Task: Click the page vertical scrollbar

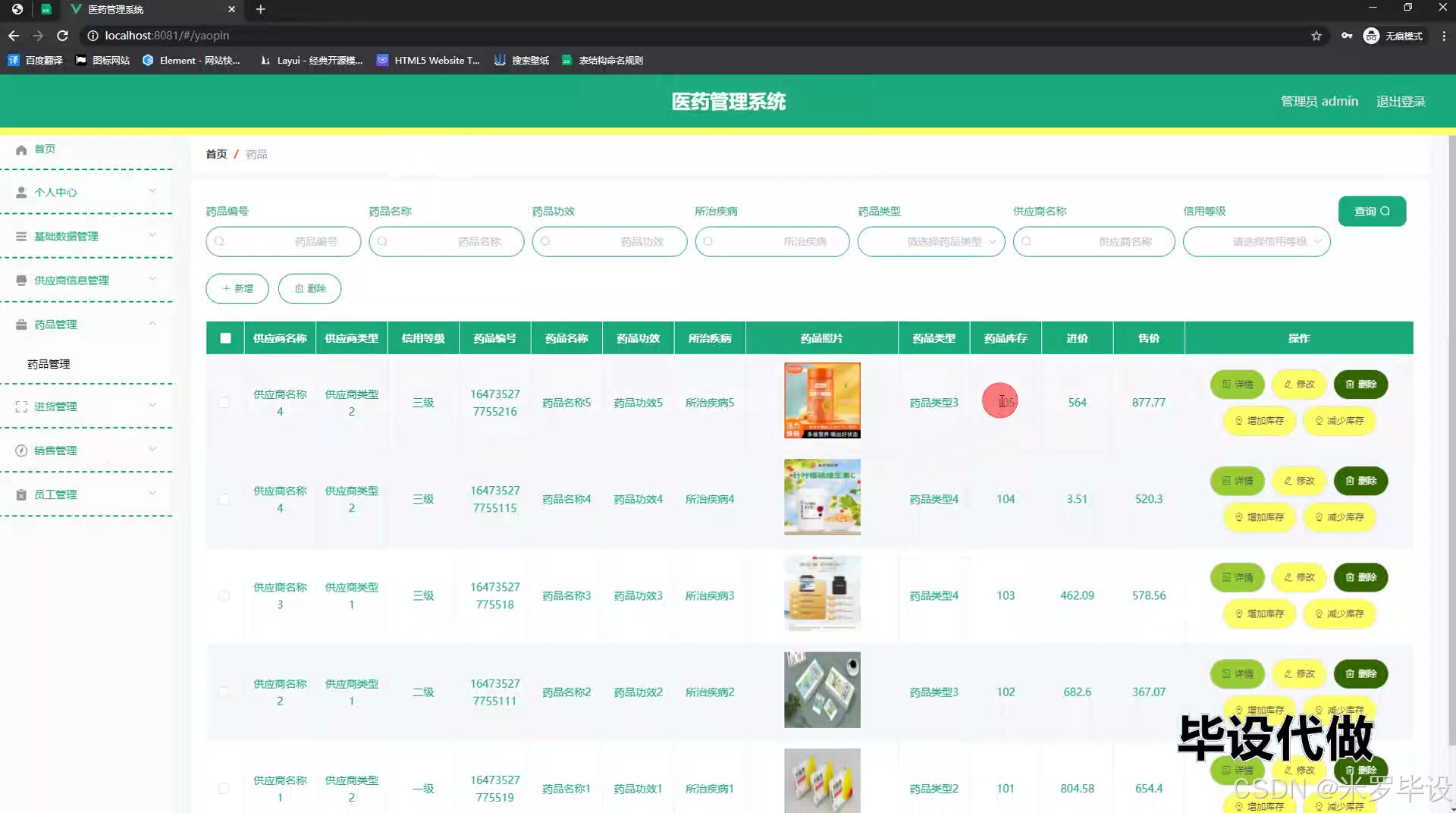Action: 1451,440
